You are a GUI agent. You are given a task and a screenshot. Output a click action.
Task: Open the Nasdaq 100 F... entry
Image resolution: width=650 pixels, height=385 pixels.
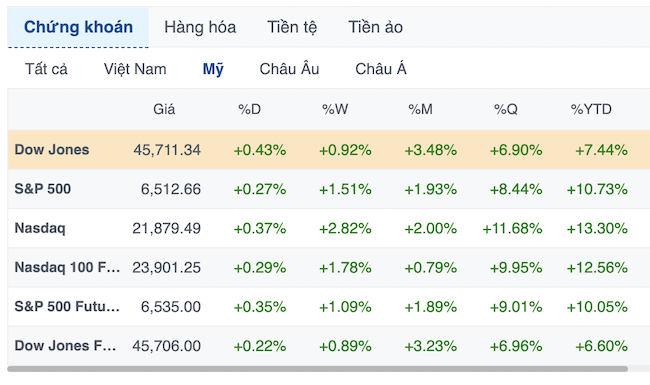point(67,267)
